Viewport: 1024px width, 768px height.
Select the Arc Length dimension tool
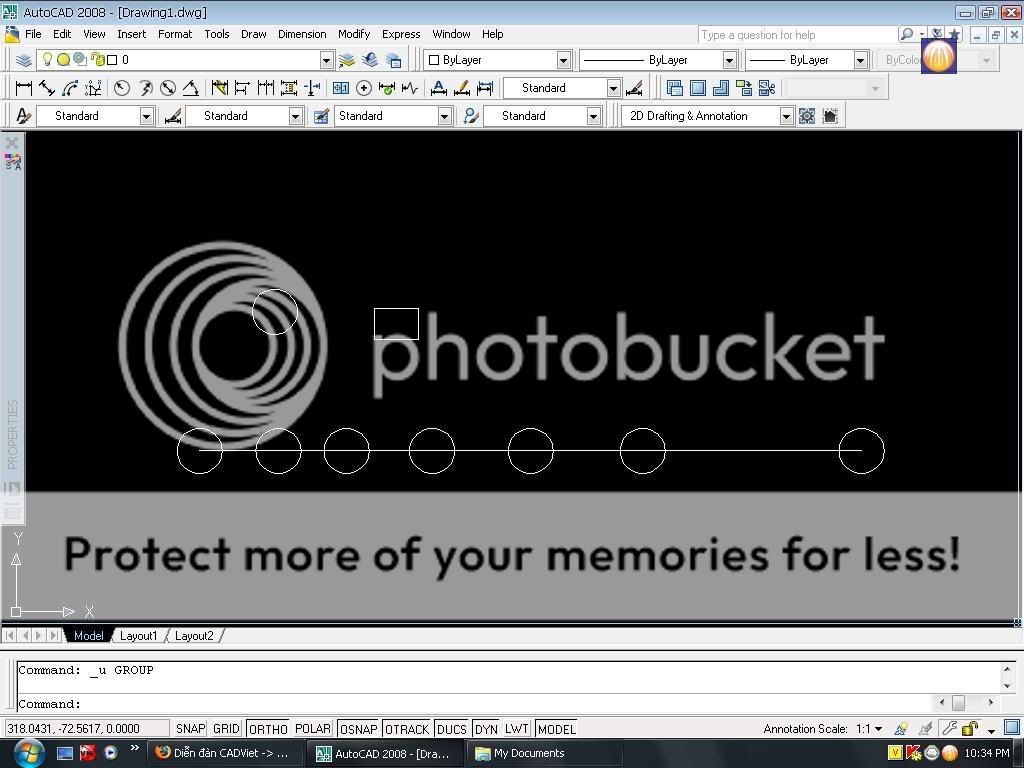point(70,88)
